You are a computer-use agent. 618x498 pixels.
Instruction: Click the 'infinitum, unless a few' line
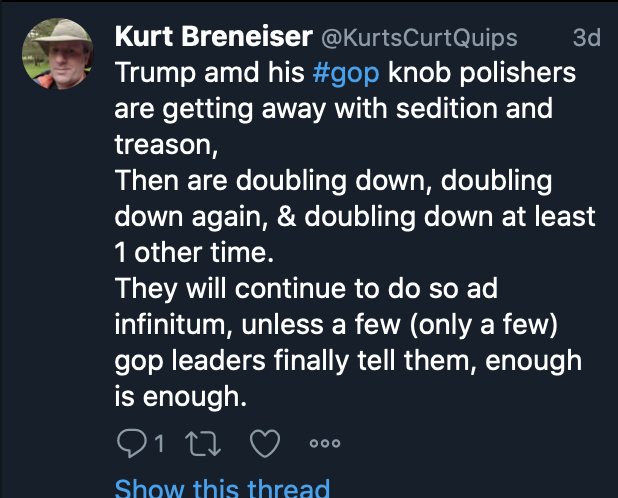[248, 325]
